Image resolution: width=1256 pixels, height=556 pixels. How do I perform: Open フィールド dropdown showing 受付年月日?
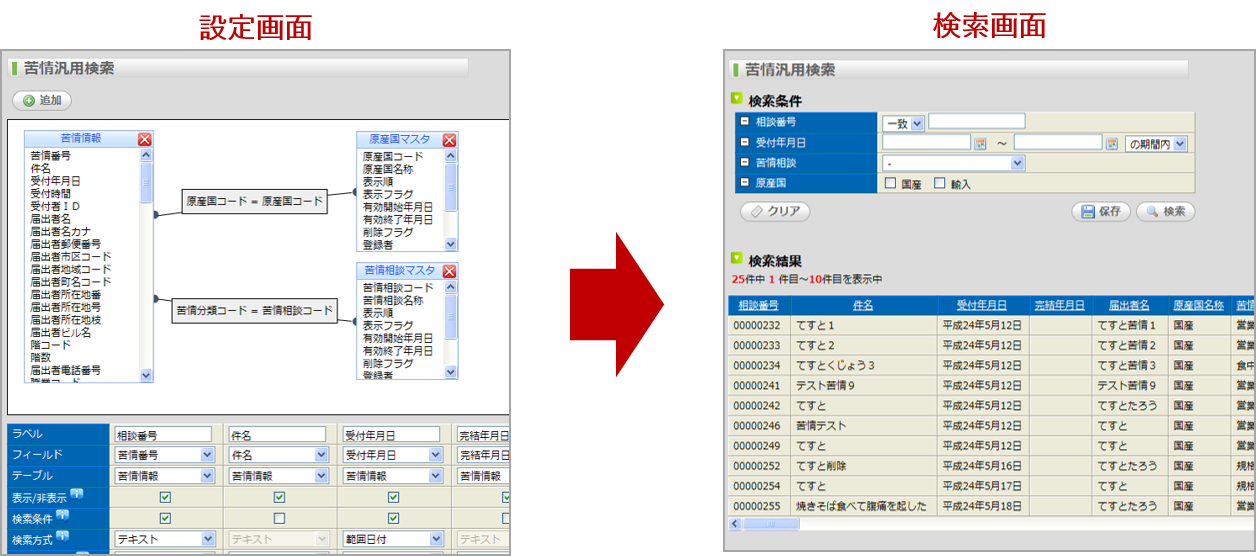tap(393, 455)
